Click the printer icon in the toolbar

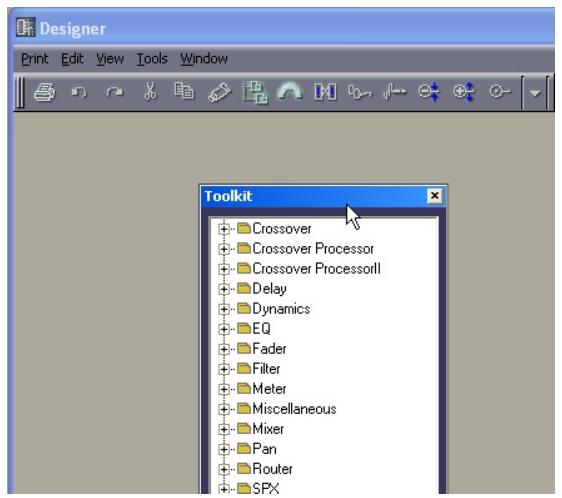click(44, 93)
